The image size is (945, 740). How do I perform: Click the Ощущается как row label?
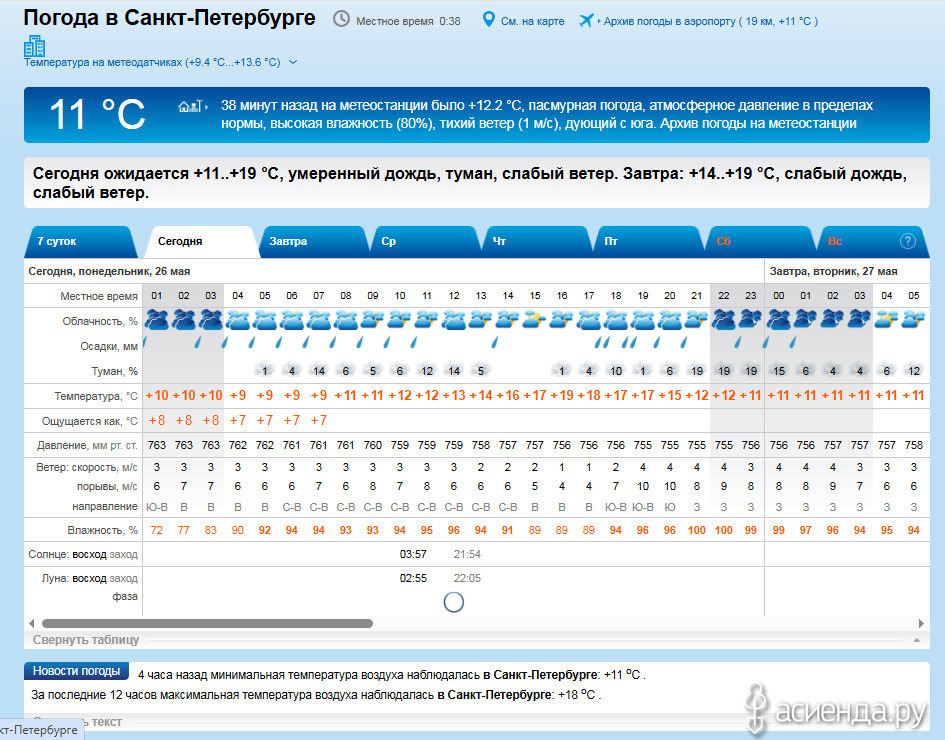pyautogui.click(x=90, y=421)
